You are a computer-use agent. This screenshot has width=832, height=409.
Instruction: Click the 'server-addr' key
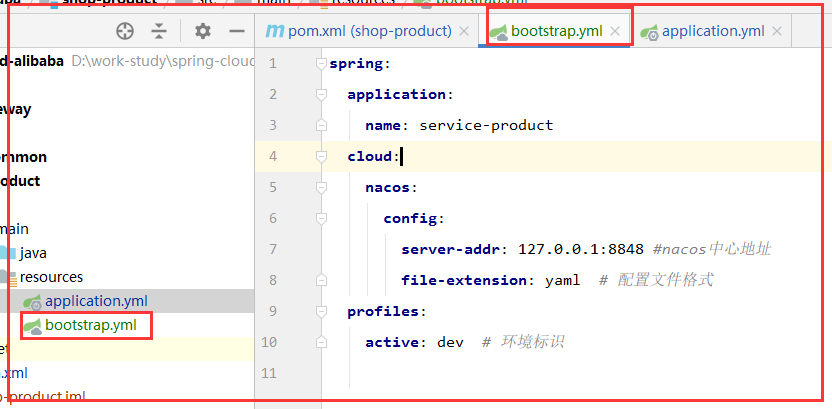pos(450,249)
